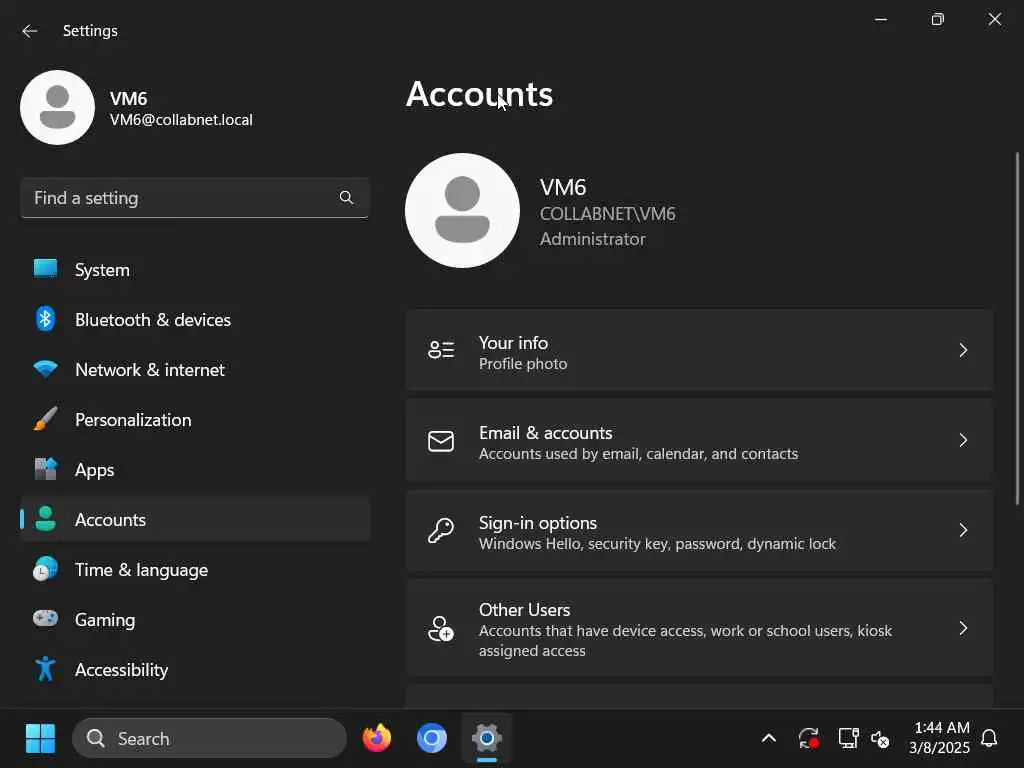Screen dimensions: 1024x768
Task: Click the Gaming controller icon
Action: 45,618
